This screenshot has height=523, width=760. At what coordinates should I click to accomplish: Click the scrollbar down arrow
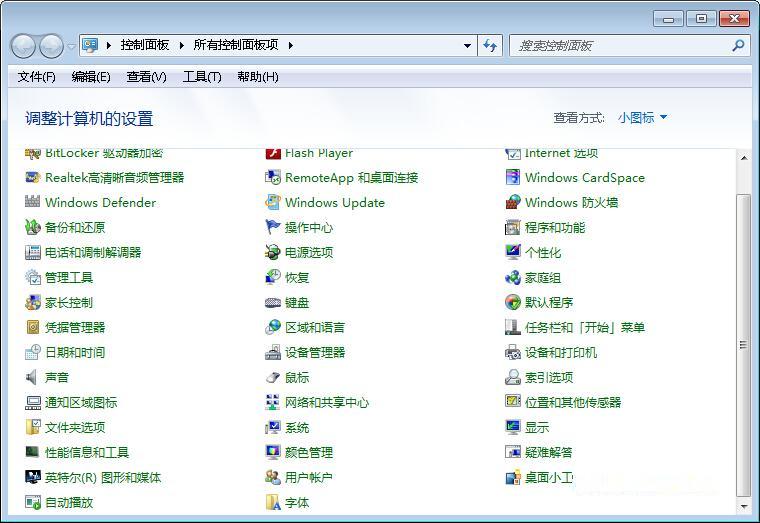click(744, 507)
